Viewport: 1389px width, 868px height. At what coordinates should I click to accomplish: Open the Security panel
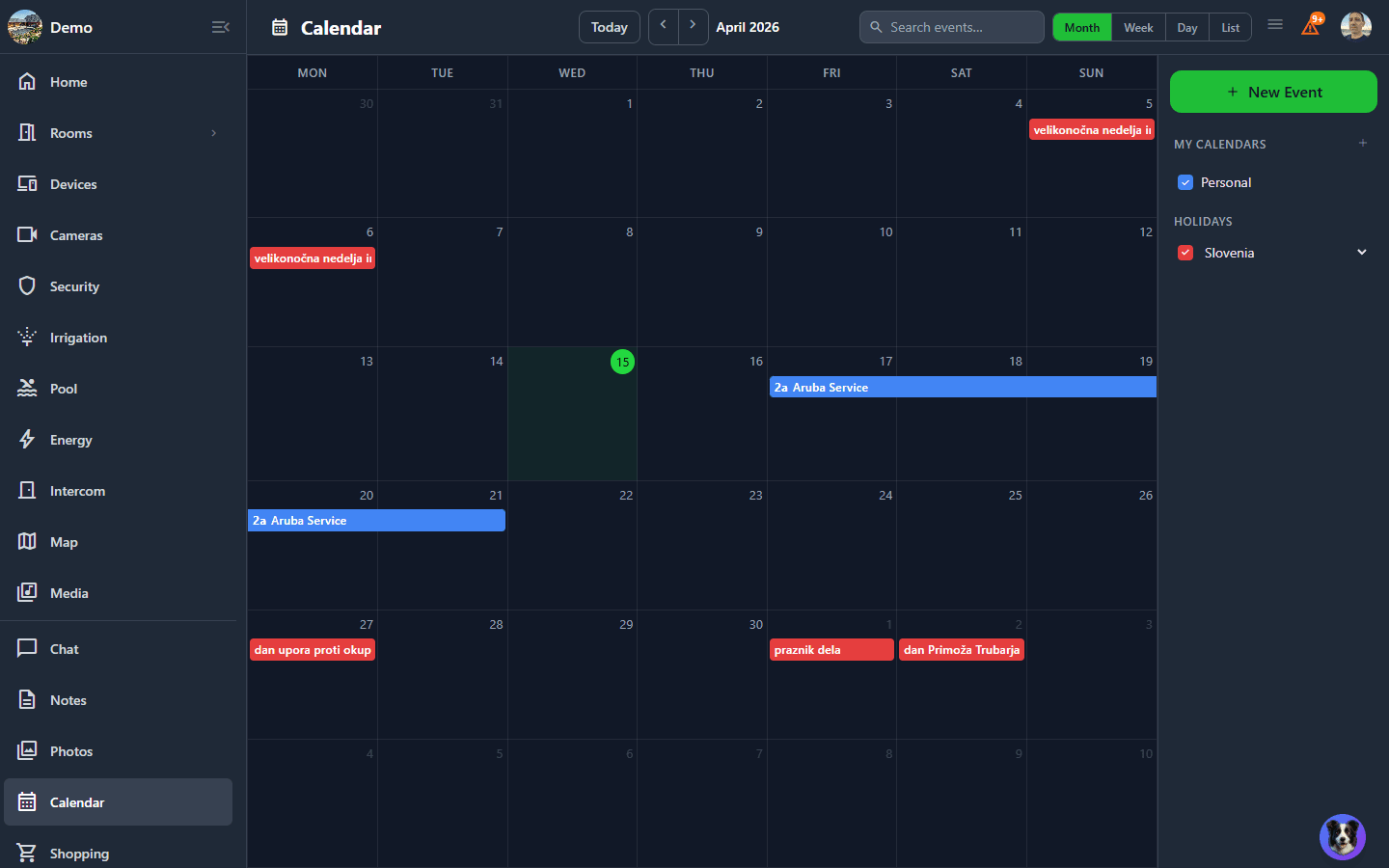click(x=74, y=286)
